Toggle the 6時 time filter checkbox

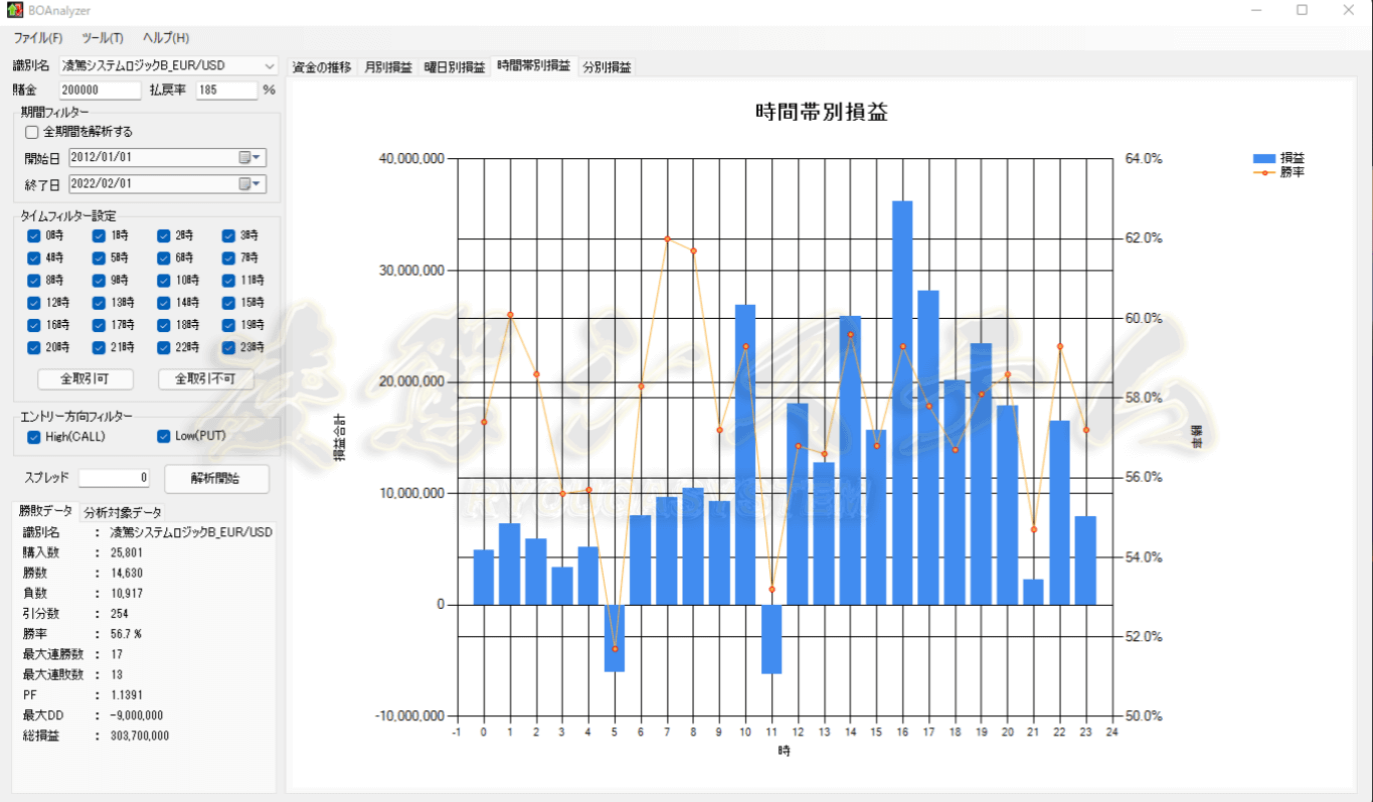[x=164, y=258]
